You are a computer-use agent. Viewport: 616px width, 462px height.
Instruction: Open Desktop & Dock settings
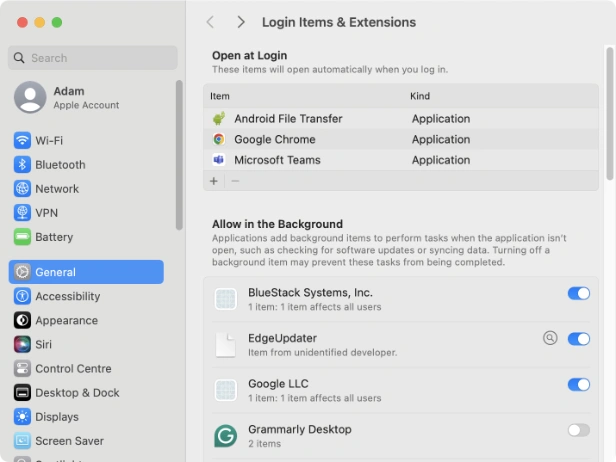coord(77,393)
